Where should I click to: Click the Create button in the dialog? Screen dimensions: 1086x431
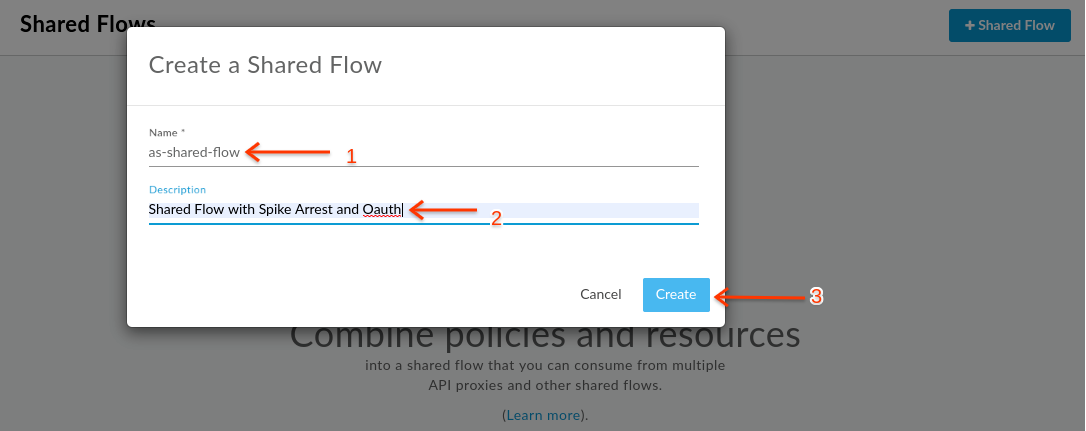click(x=676, y=294)
